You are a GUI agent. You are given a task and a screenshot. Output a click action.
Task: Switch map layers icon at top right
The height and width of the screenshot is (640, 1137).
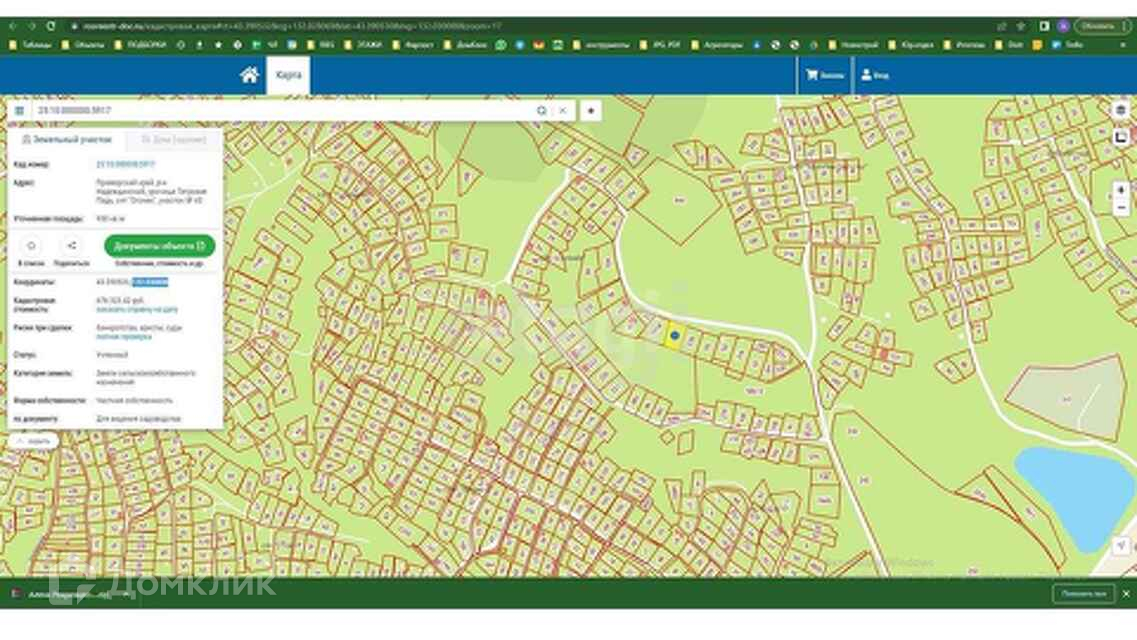coord(1121,110)
